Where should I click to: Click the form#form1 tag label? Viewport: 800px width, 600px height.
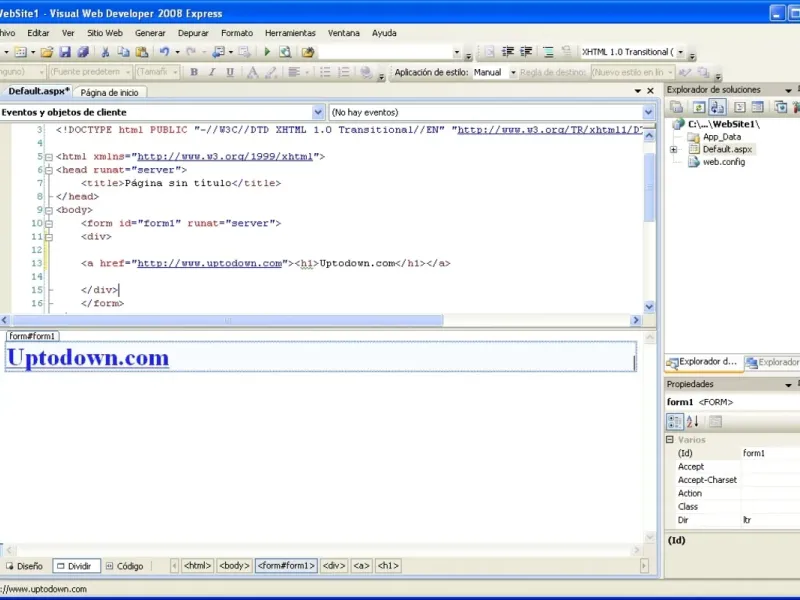point(32,336)
